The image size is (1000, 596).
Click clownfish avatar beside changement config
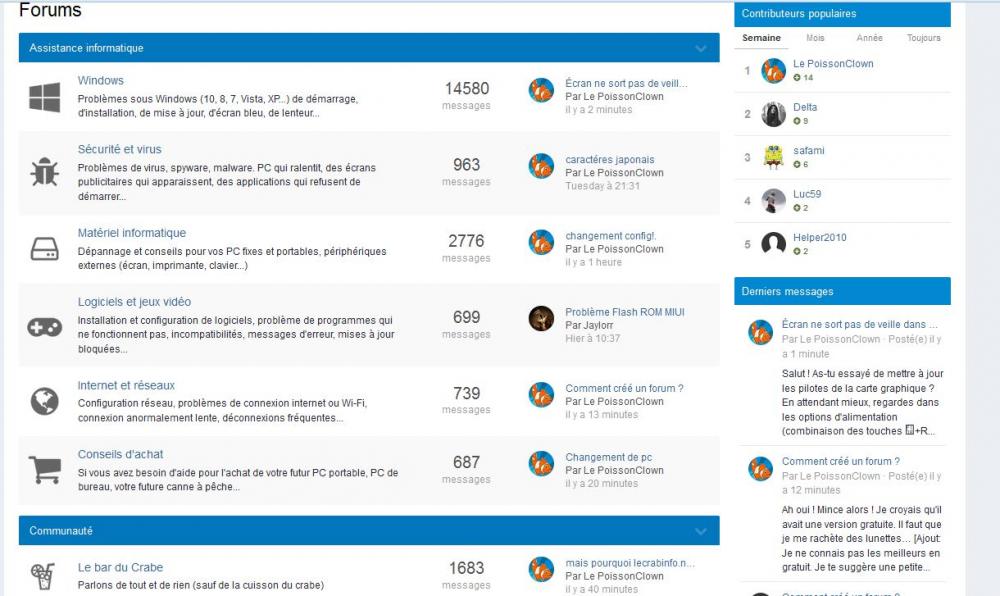pos(541,242)
